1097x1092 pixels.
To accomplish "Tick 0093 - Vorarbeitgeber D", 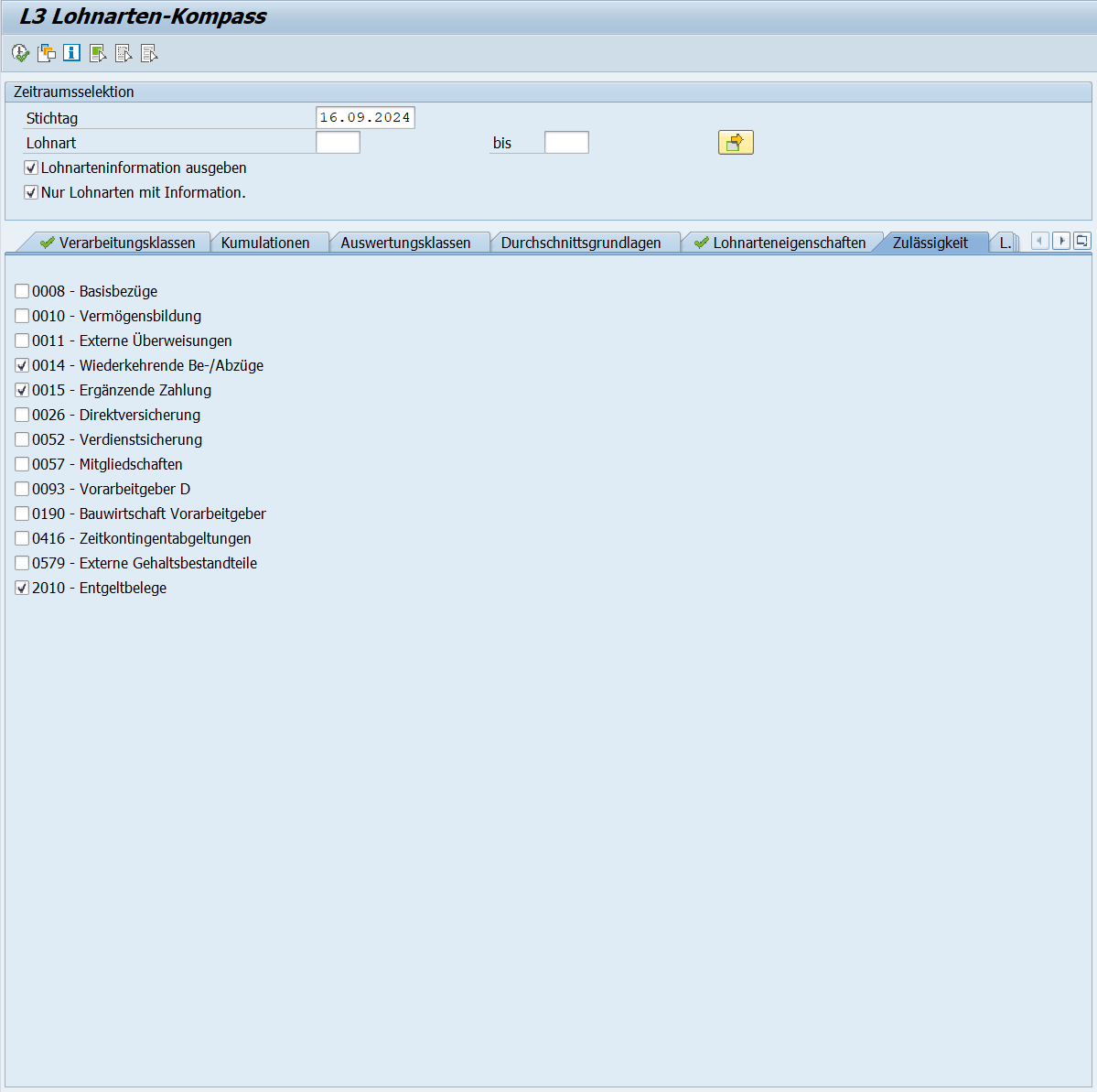I will pyautogui.click(x=22, y=490).
